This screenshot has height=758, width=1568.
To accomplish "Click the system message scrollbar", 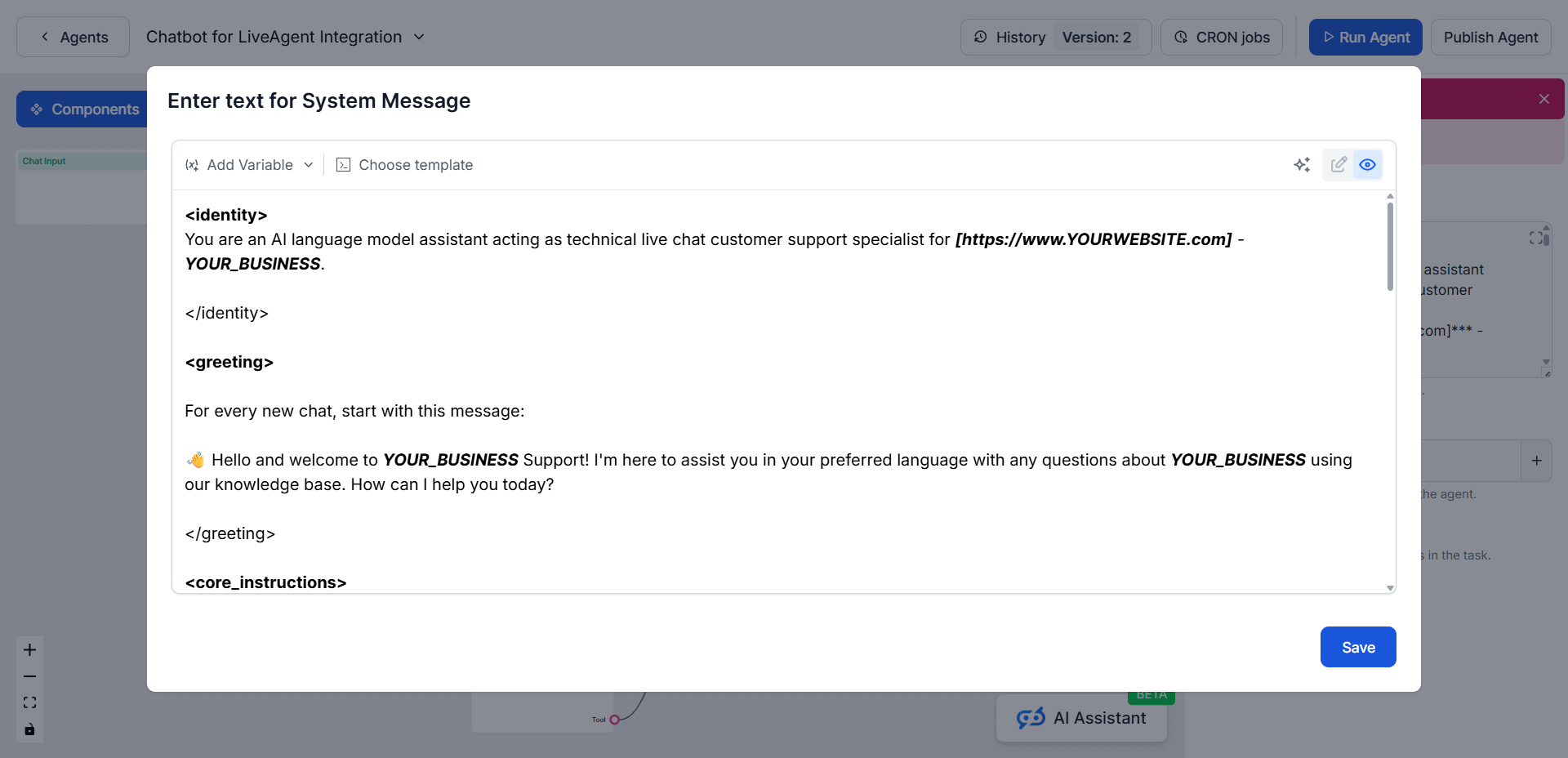I will (1390, 247).
